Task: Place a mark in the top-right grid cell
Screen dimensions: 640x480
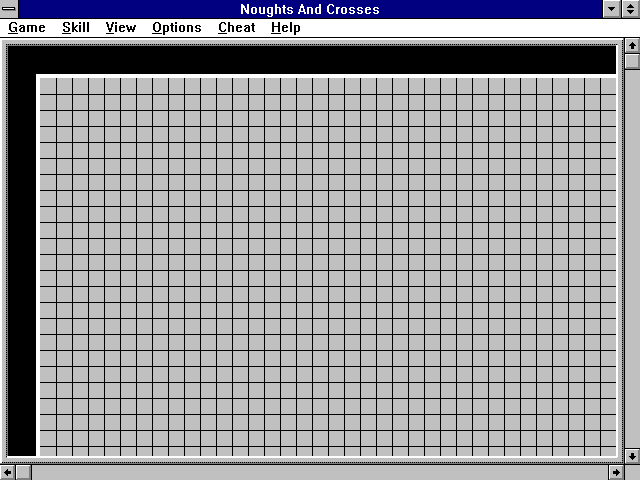Action: (609, 86)
